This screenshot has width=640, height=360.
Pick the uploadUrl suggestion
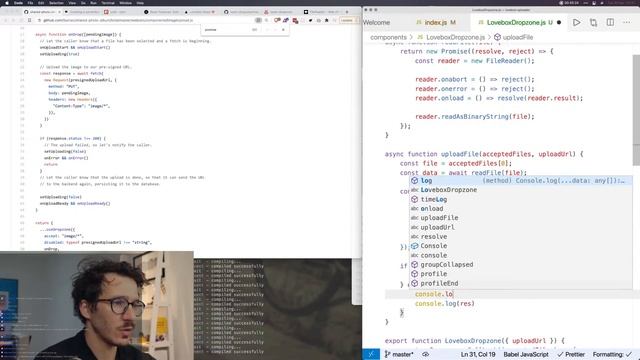tap(521, 227)
